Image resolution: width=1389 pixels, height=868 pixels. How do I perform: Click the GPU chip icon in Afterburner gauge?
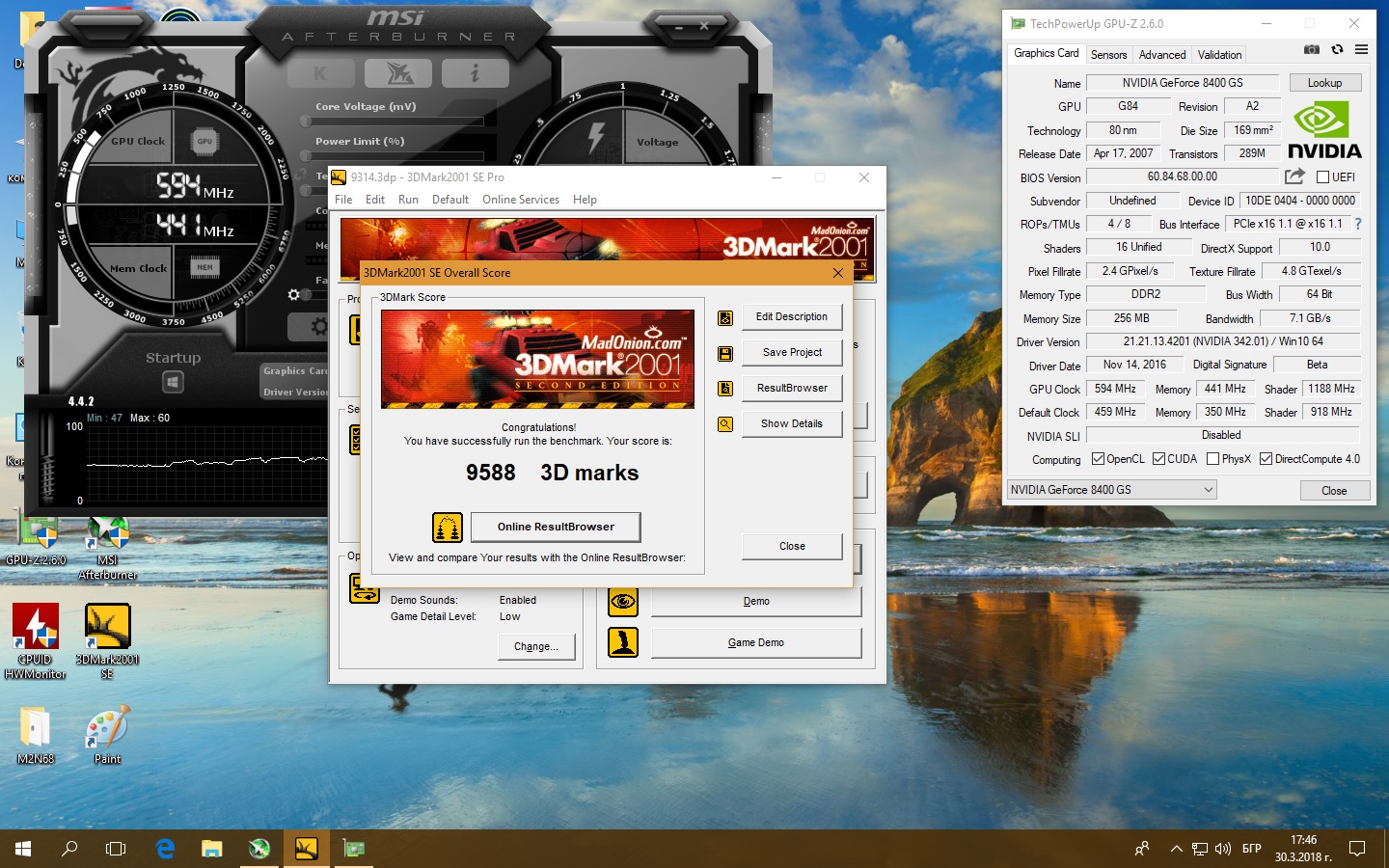coord(204,142)
